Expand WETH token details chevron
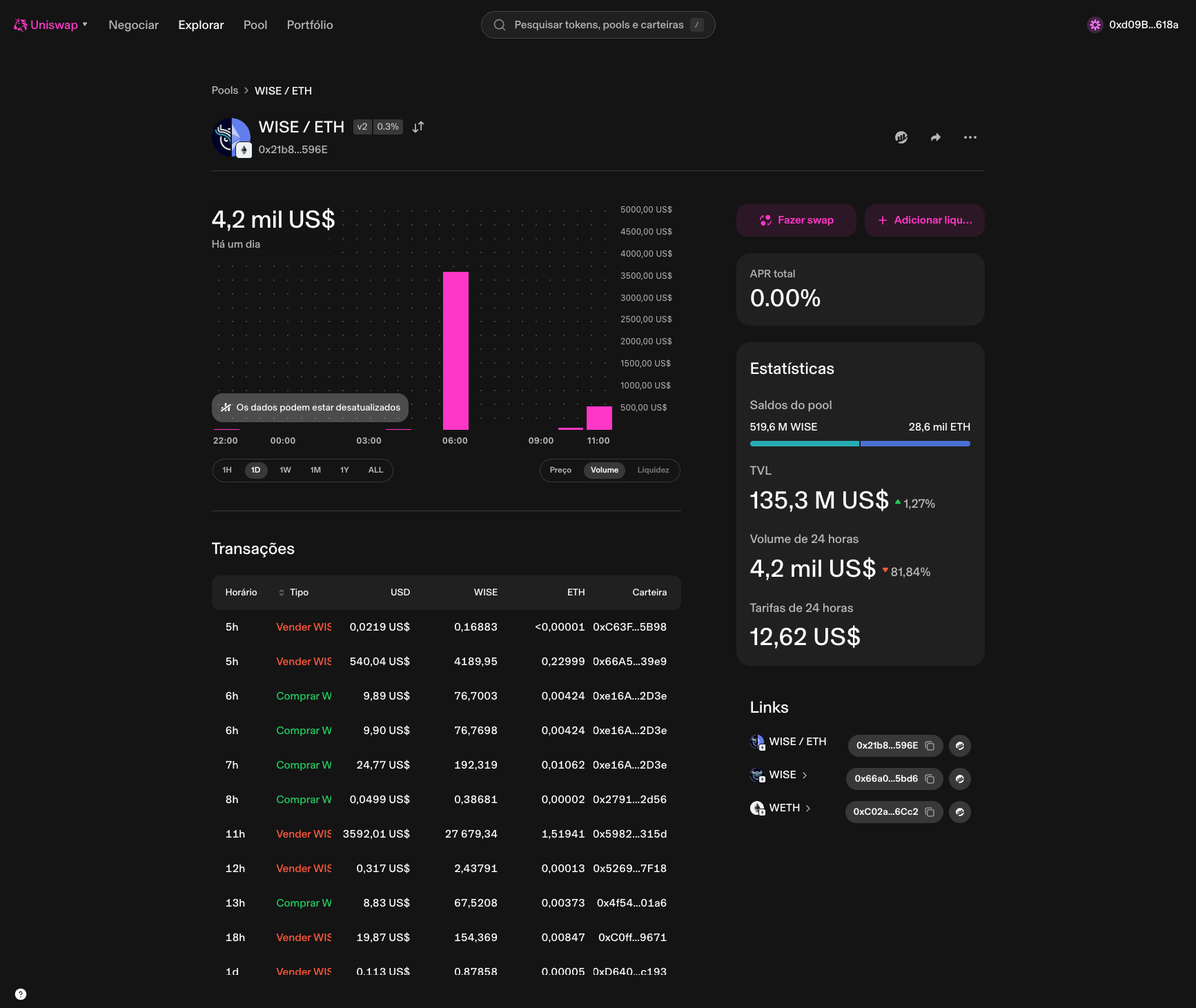The height and width of the screenshot is (1008, 1196). coord(808,808)
